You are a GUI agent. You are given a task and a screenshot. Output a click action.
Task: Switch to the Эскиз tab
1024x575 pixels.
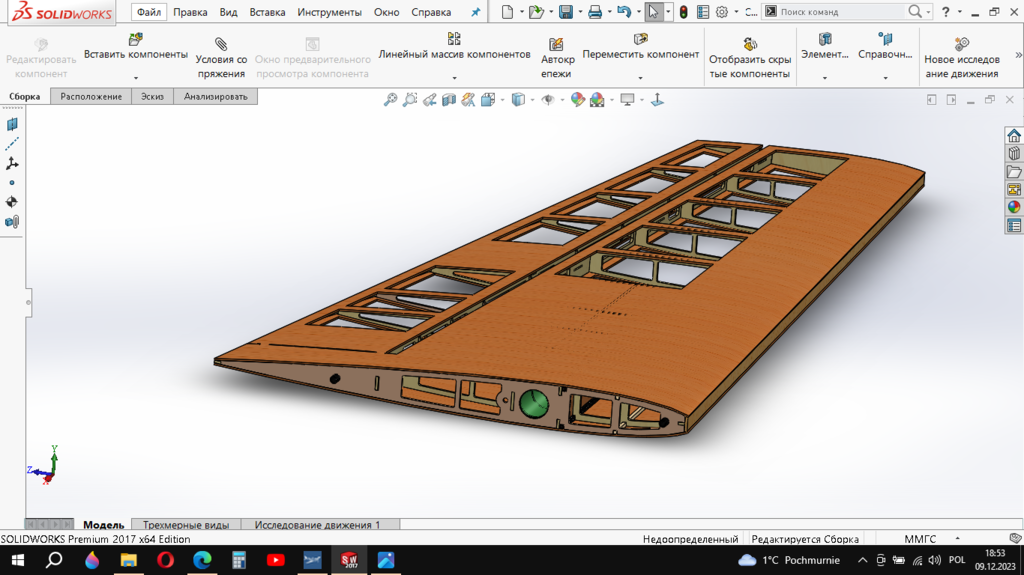152,96
